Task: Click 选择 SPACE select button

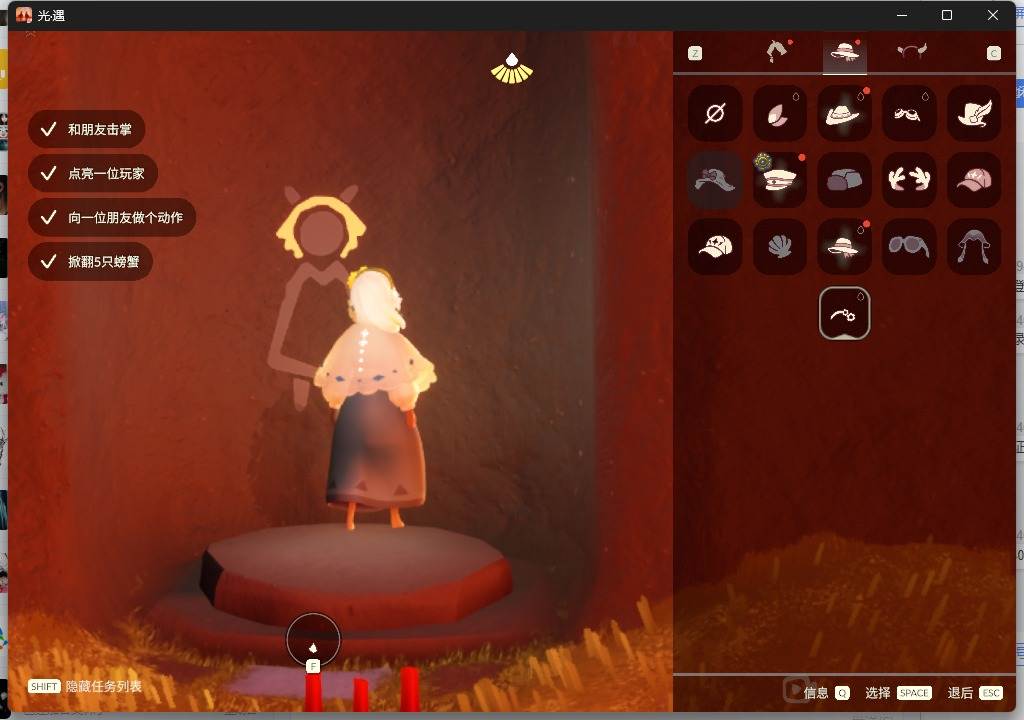Action: point(898,693)
